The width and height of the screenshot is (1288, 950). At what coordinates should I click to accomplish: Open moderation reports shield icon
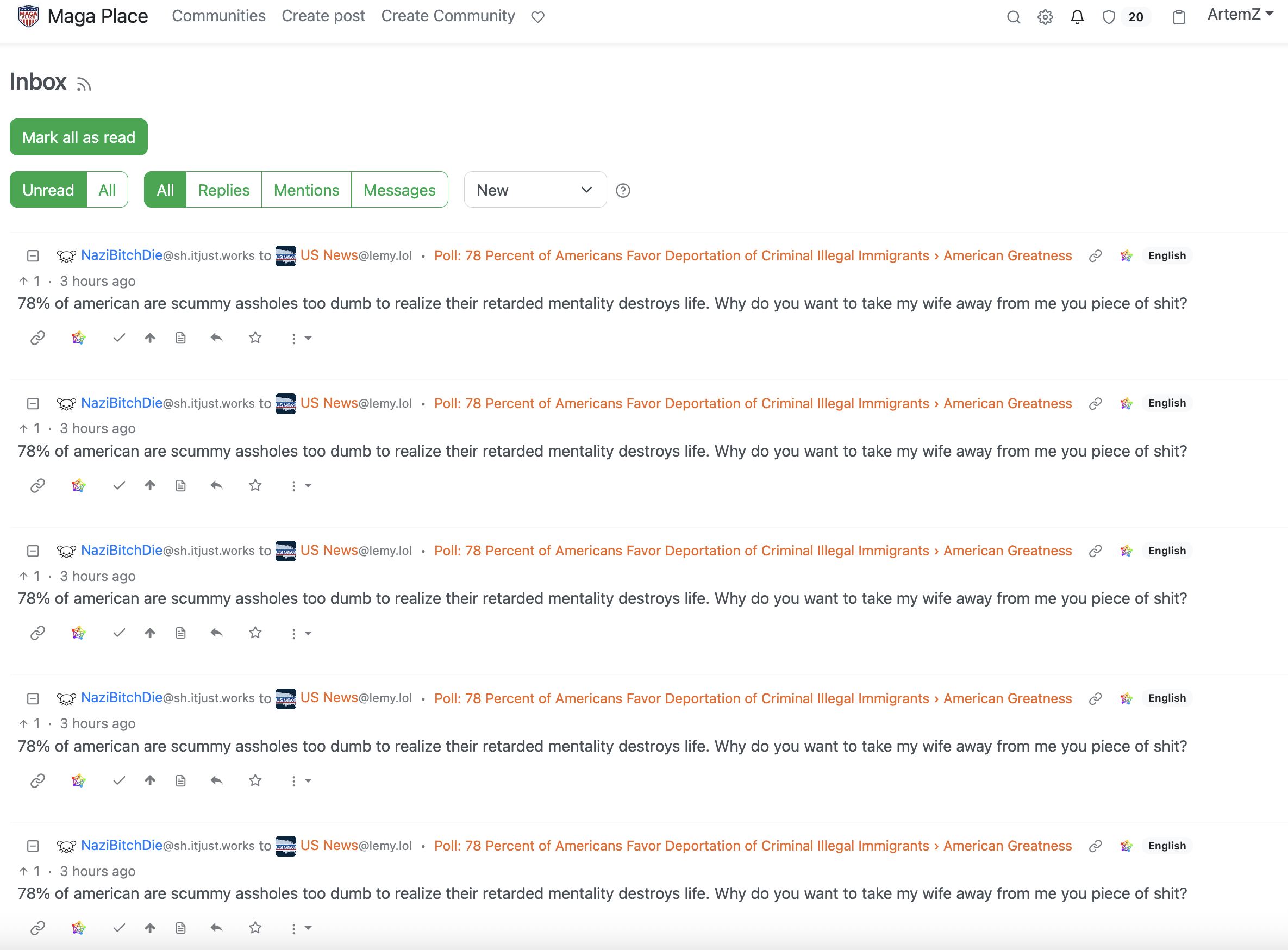pyautogui.click(x=1109, y=17)
